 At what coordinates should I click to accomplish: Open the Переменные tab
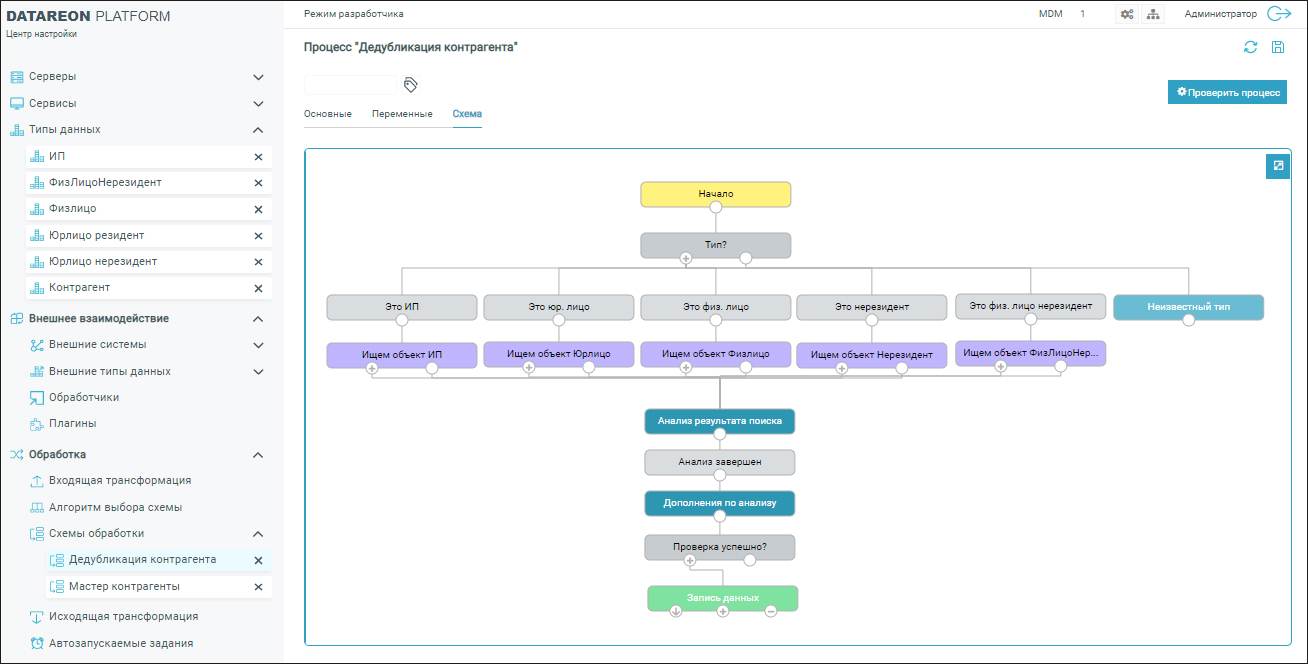click(402, 114)
